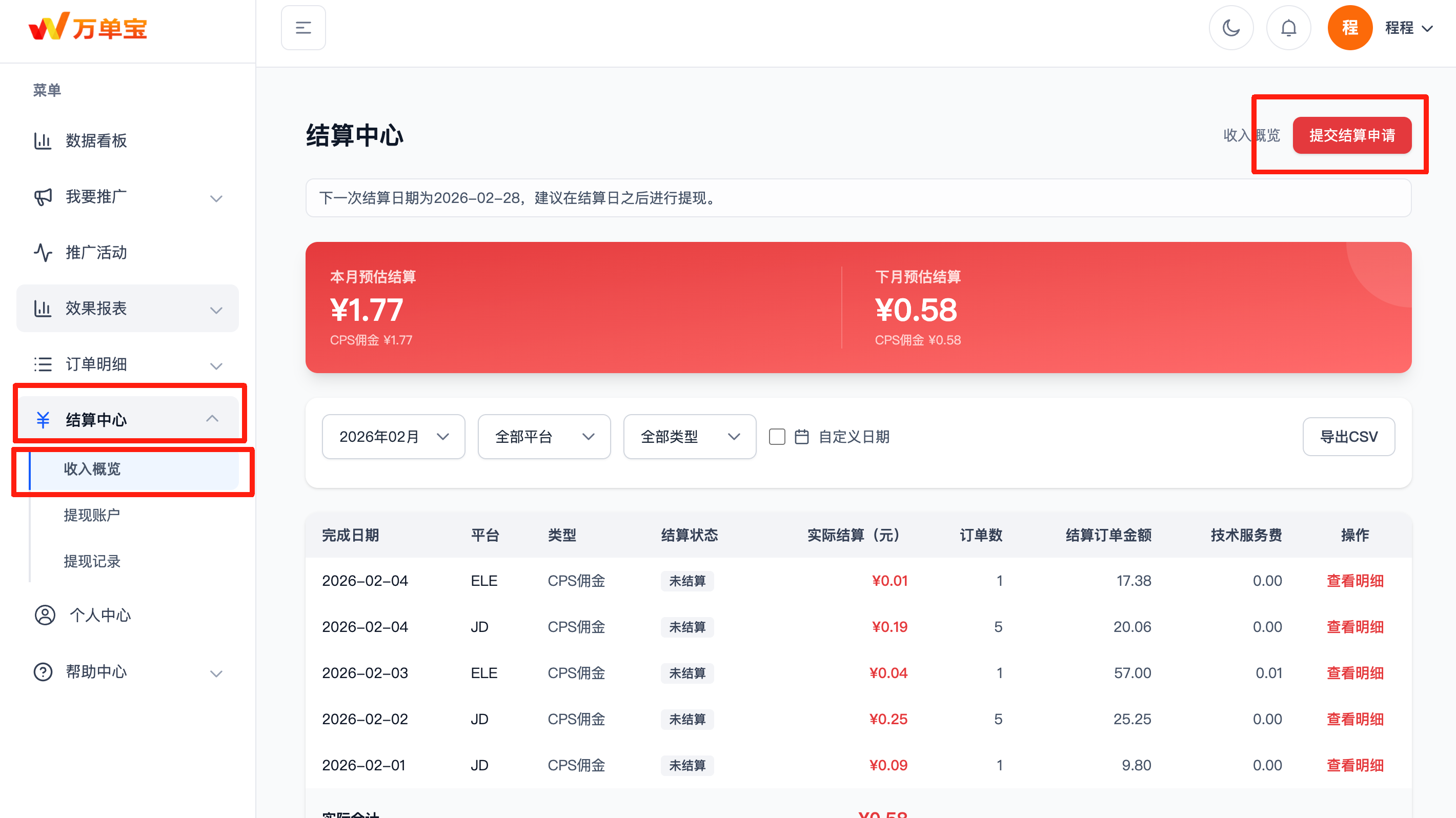Screen dimensions: 1456x818
Task: Click the 帮助中心 question mark icon
Action: pyautogui.click(x=43, y=672)
